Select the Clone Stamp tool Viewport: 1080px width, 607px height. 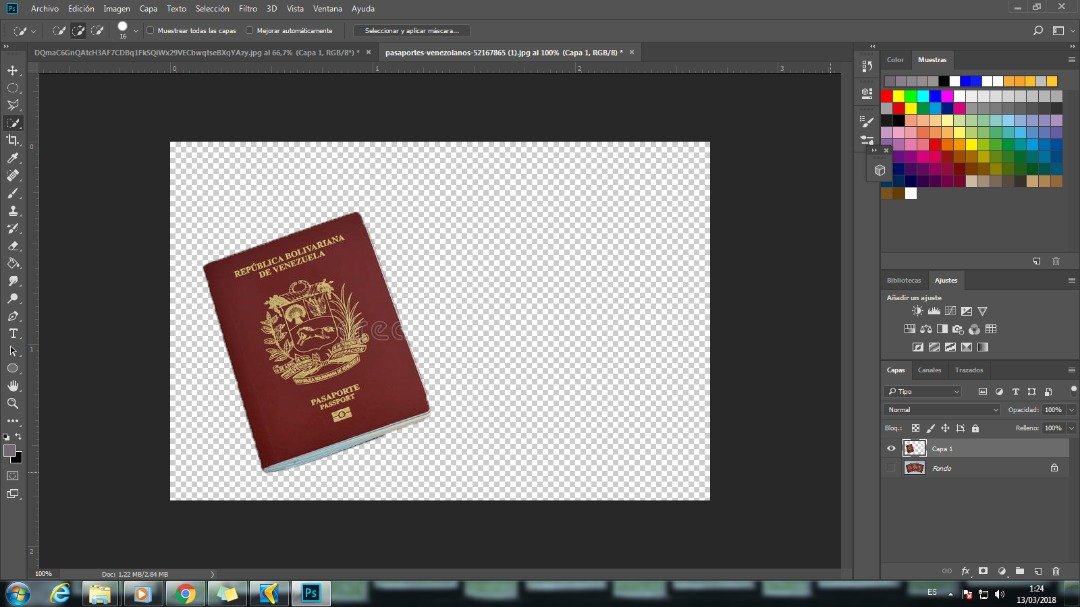(x=13, y=211)
